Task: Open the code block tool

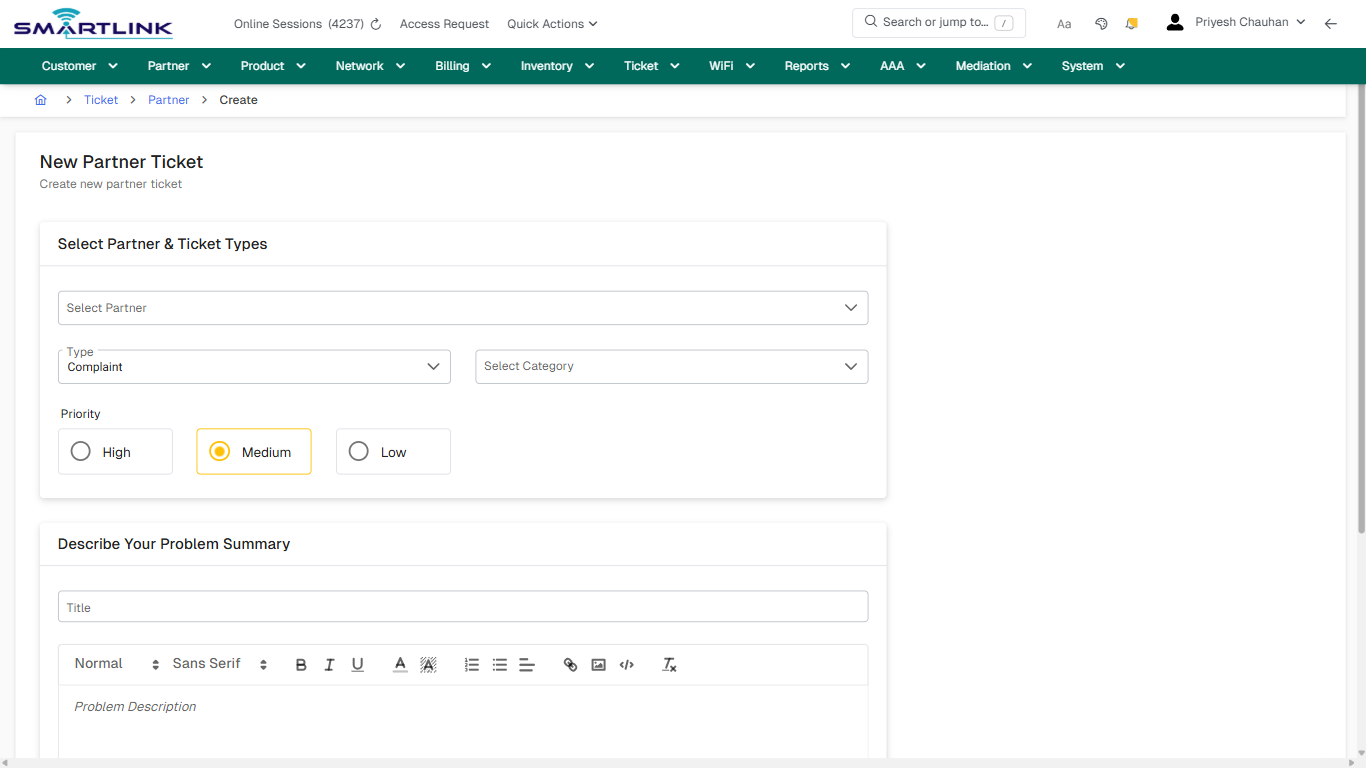Action: (x=626, y=664)
